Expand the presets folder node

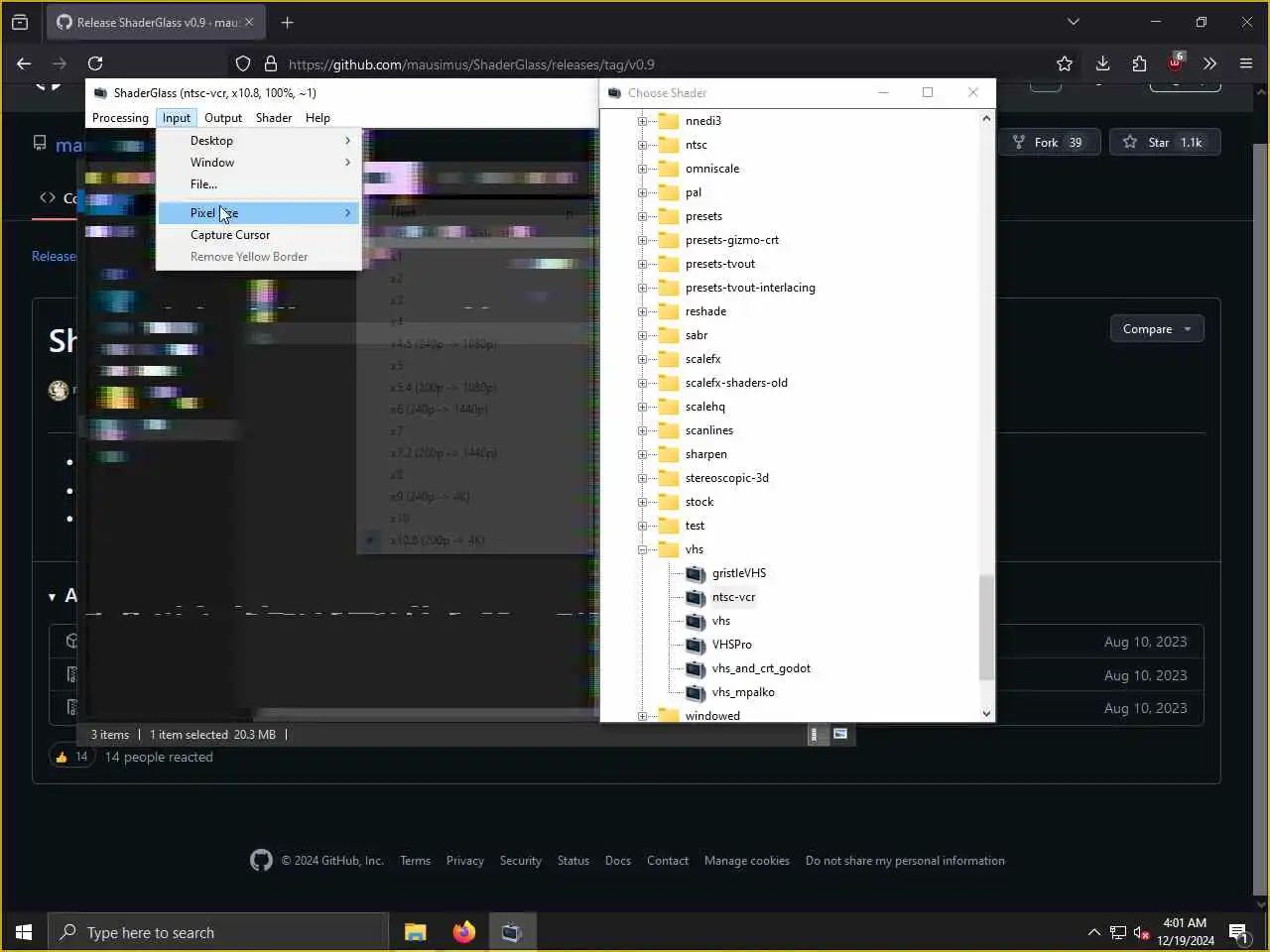click(642, 216)
